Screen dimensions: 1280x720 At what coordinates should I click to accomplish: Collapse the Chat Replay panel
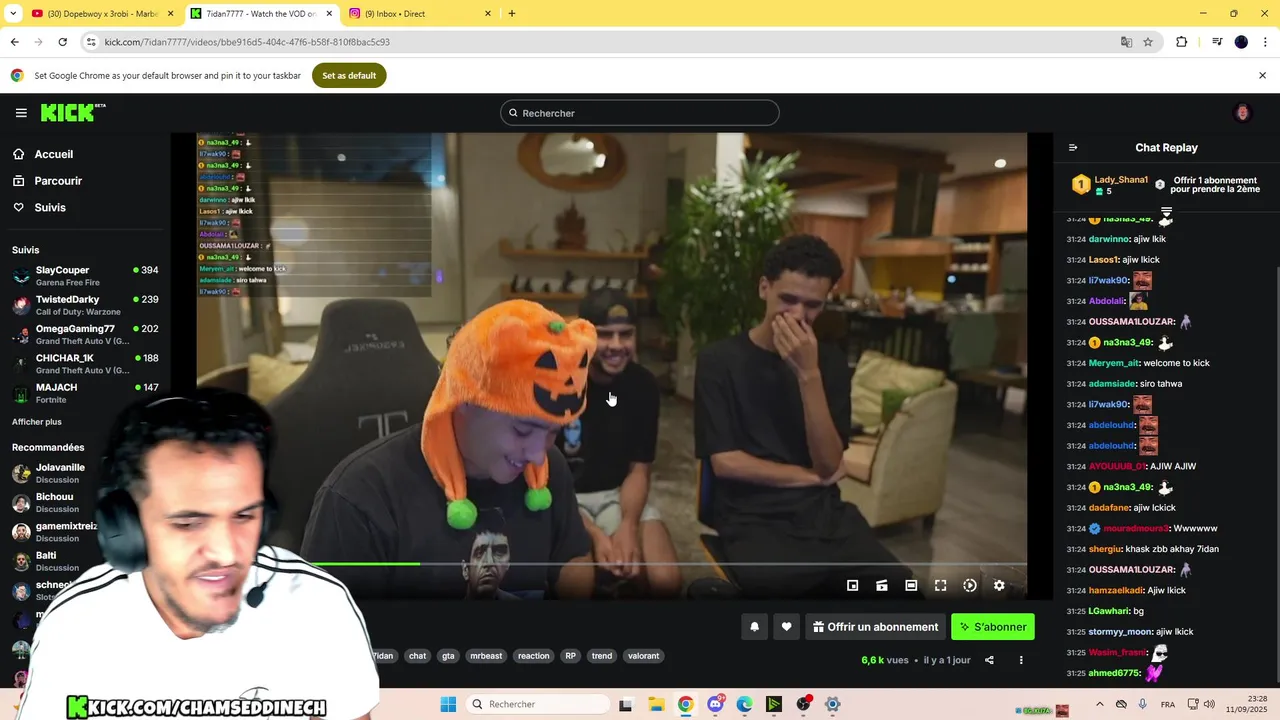(1073, 148)
